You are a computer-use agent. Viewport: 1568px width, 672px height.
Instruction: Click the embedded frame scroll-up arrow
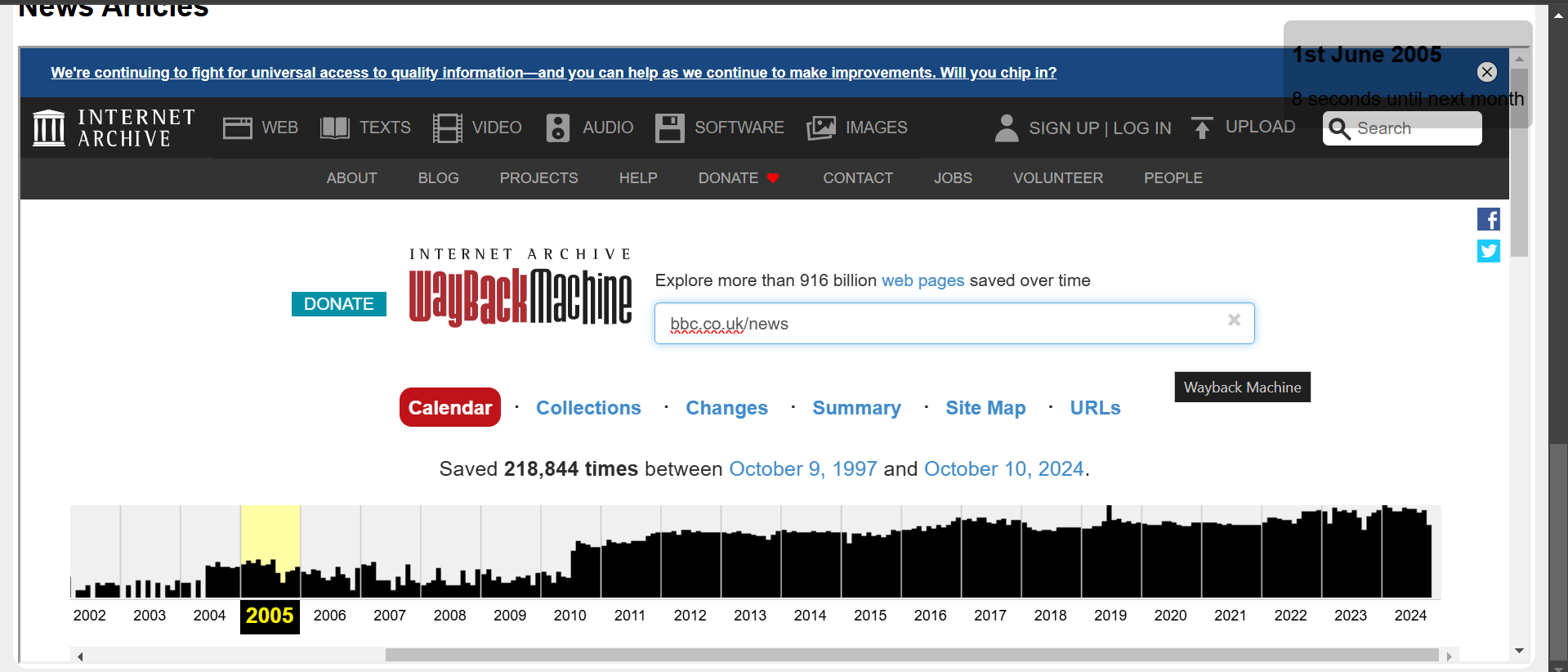click(x=1519, y=58)
